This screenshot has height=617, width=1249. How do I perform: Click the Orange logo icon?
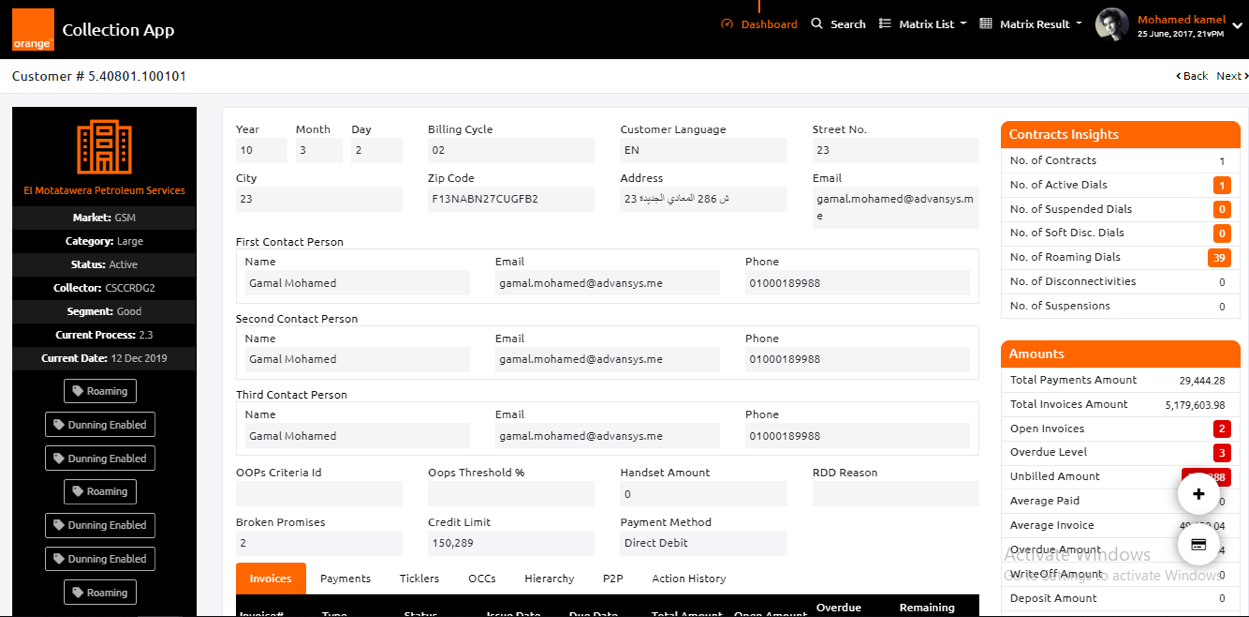pos(33,30)
